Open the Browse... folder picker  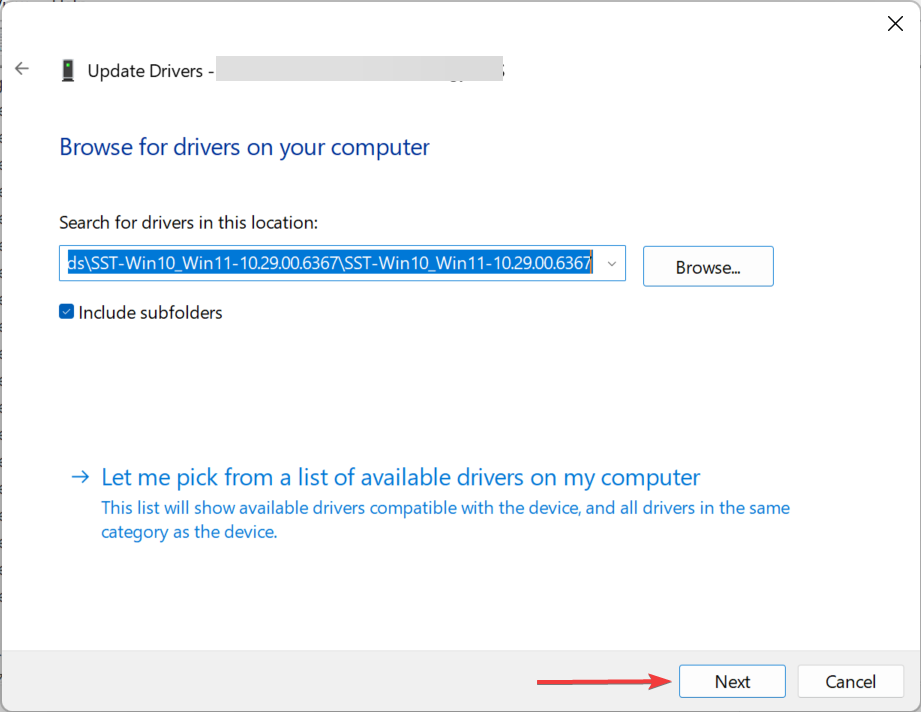(708, 267)
